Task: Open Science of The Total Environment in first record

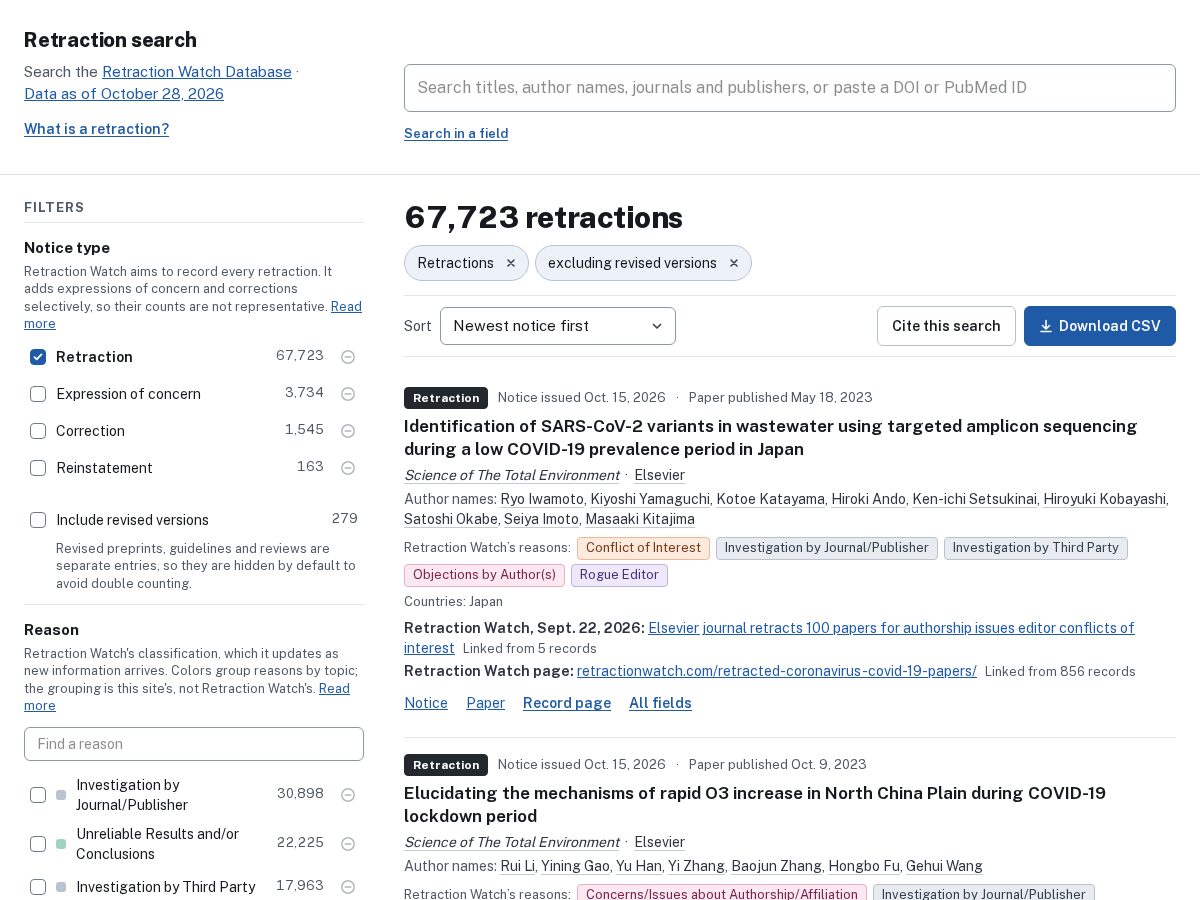Action: point(512,475)
